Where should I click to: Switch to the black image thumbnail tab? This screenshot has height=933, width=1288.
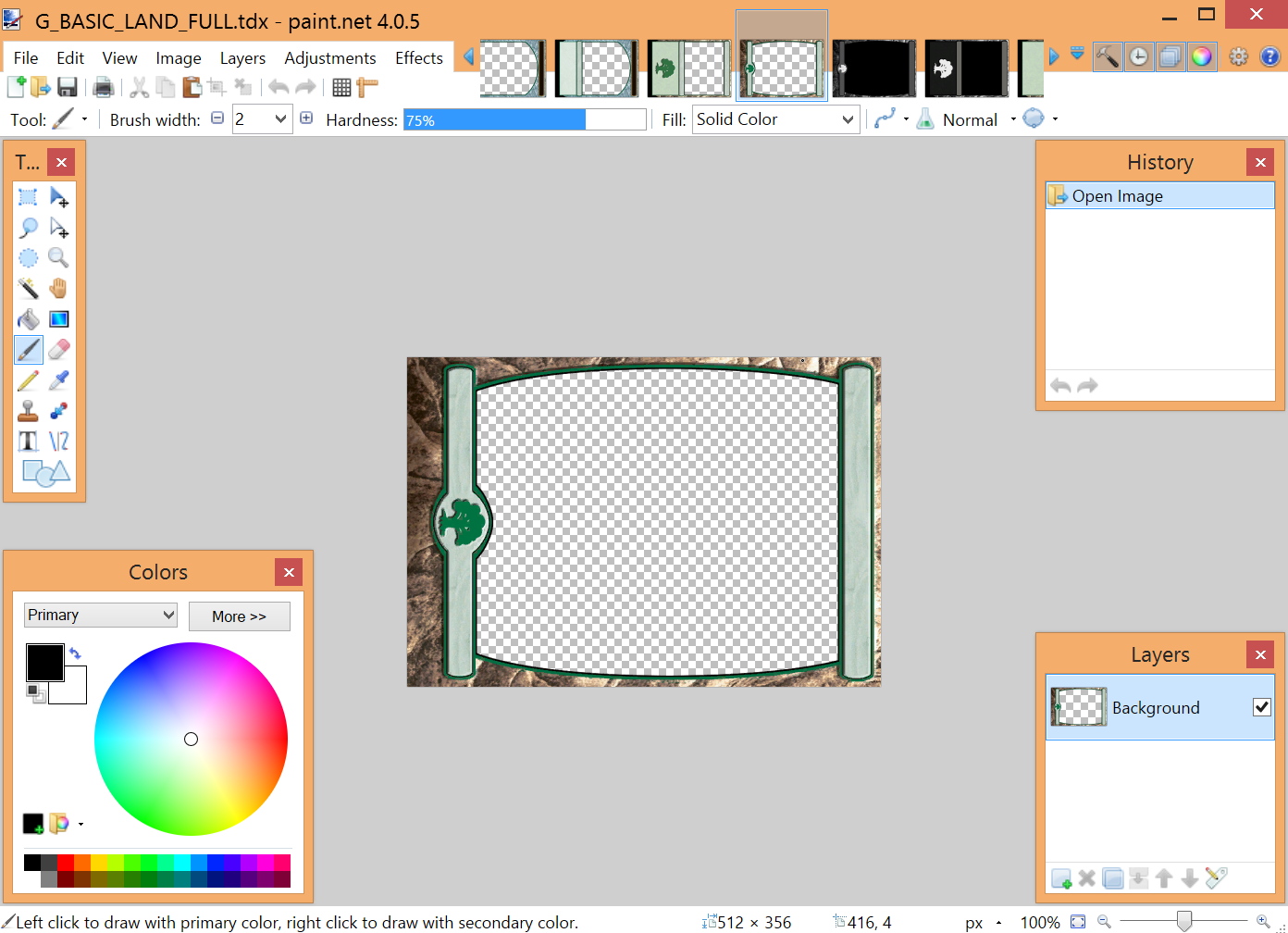[873, 68]
